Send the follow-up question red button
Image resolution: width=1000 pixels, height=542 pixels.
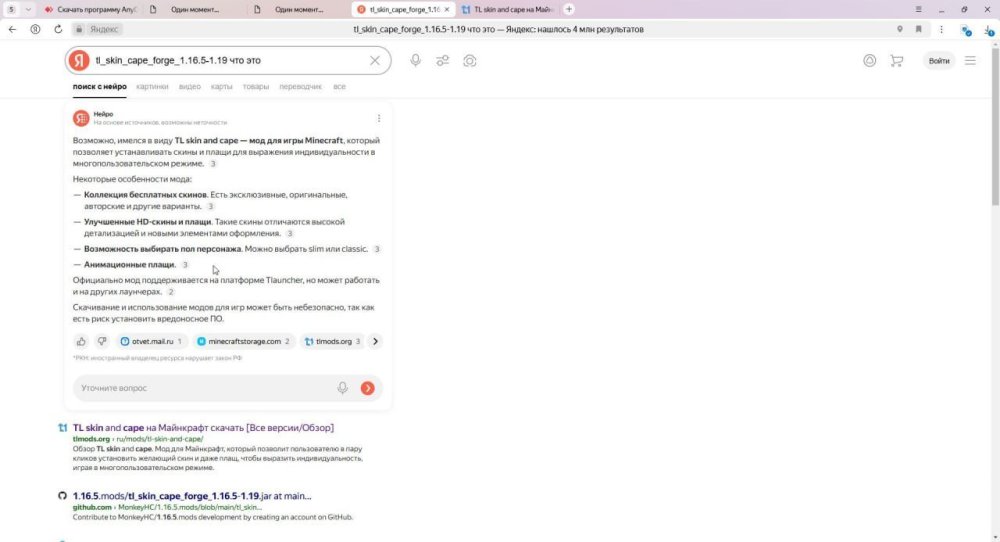pos(367,388)
